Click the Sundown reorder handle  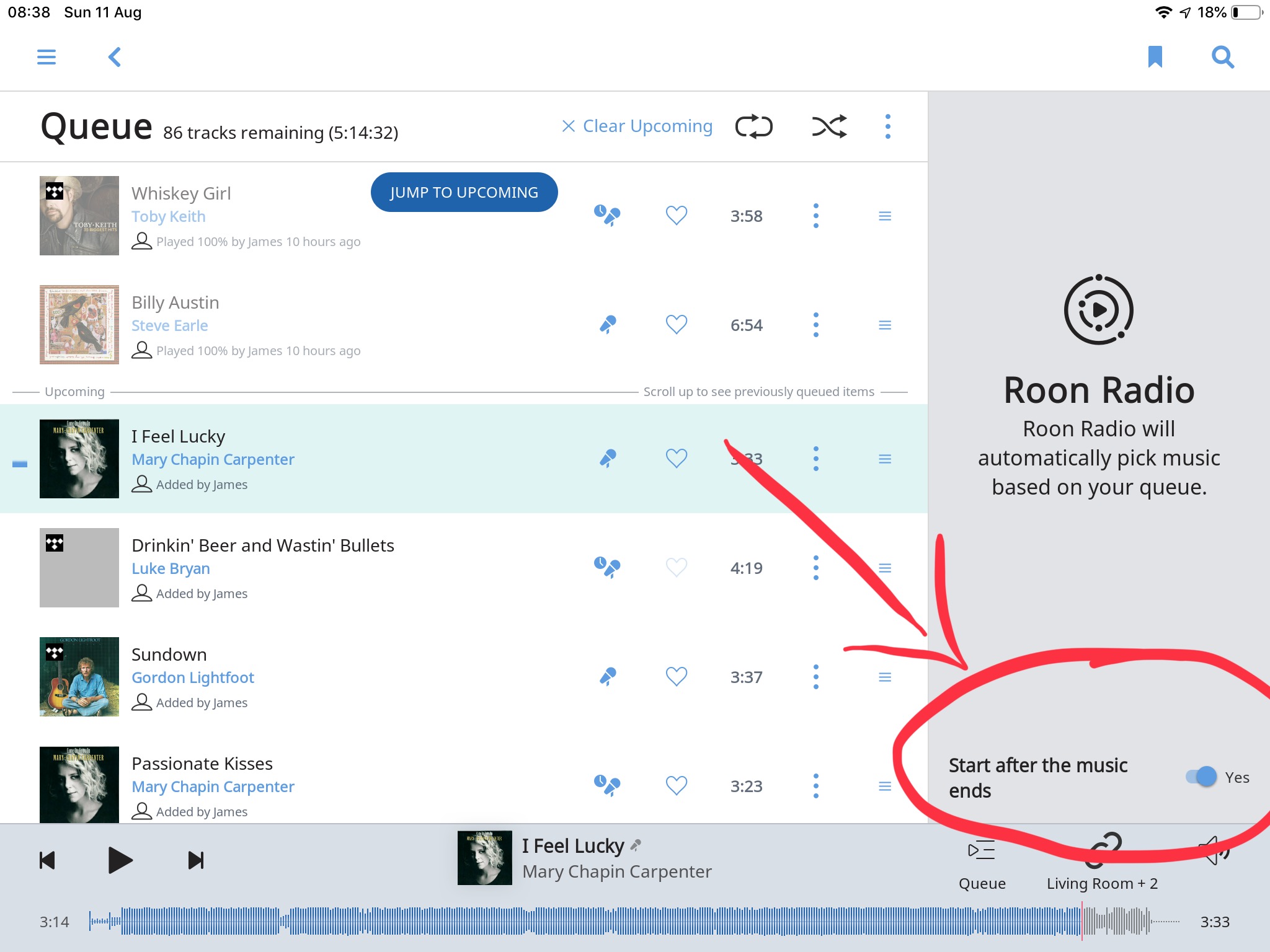(x=885, y=677)
